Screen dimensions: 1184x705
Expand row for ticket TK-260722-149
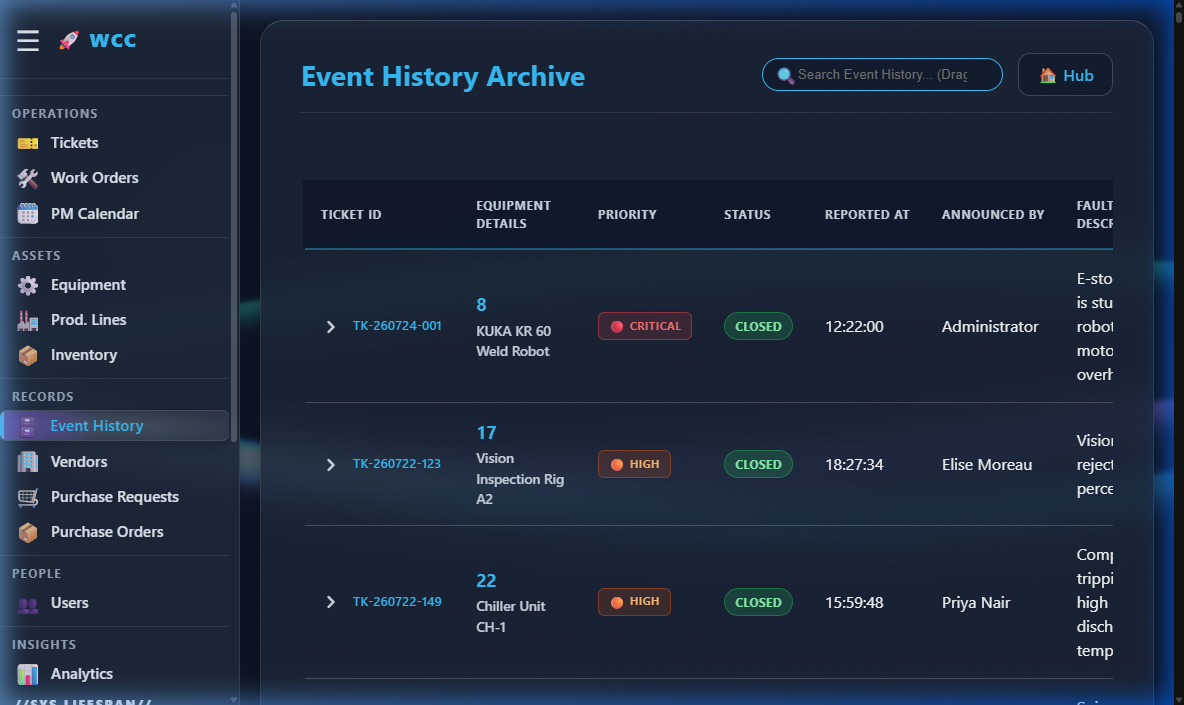pyautogui.click(x=330, y=602)
